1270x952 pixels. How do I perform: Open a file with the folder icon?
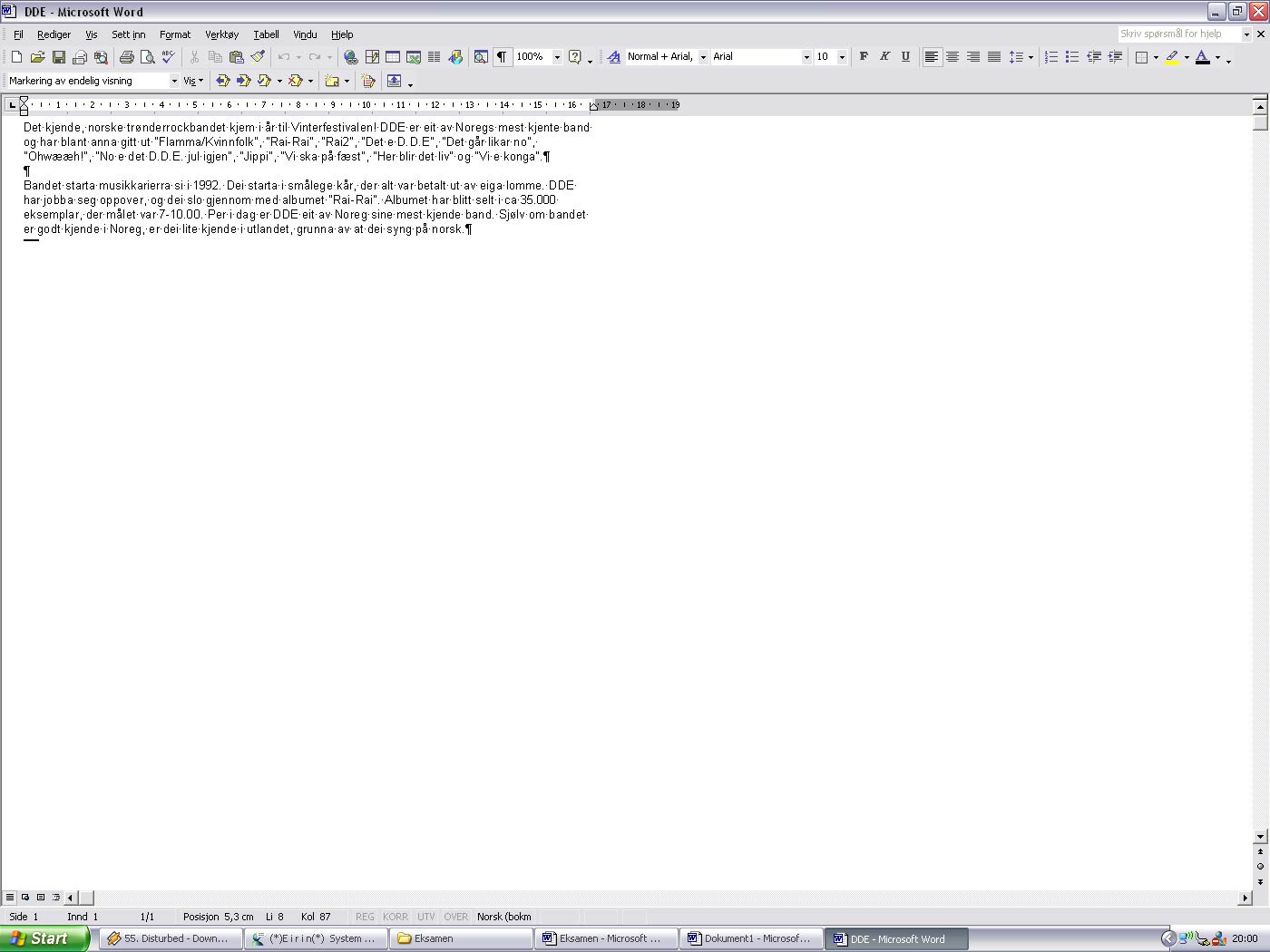[x=37, y=57]
